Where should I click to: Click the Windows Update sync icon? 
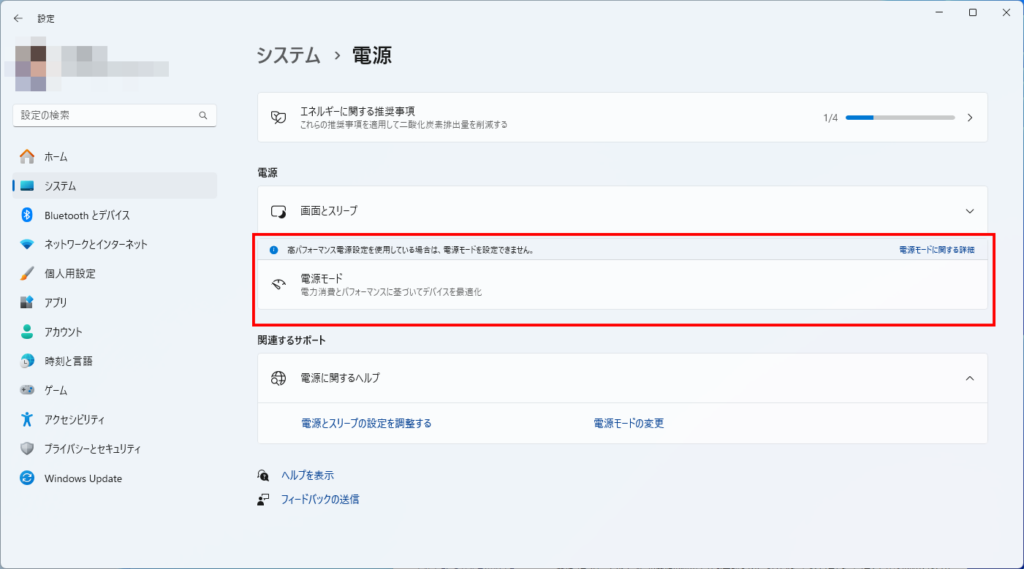[27, 478]
